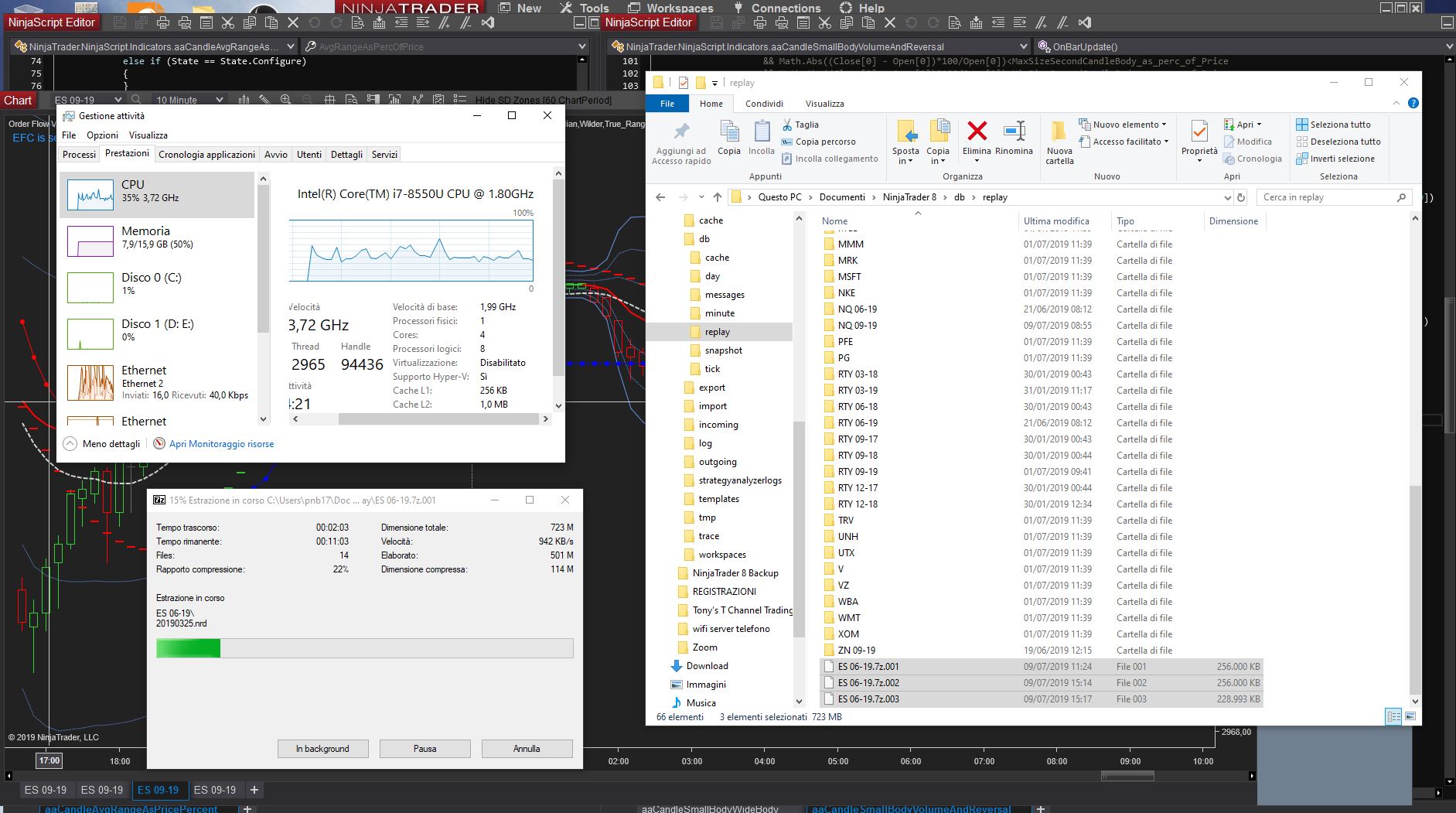The height and width of the screenshot is (813, 1456).
Task: Uncomment lines in aaCandleSmallBody editor toolbar
Action: 1063,23
